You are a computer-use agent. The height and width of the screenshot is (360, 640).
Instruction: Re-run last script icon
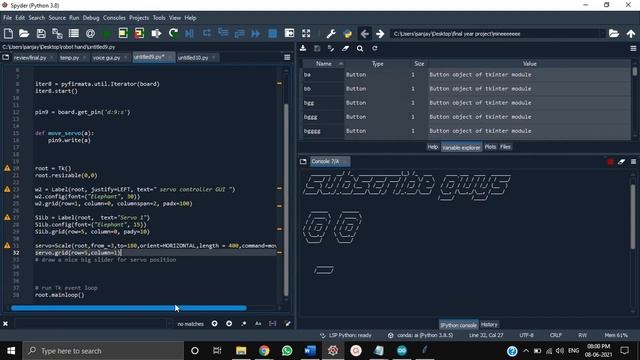173,33
